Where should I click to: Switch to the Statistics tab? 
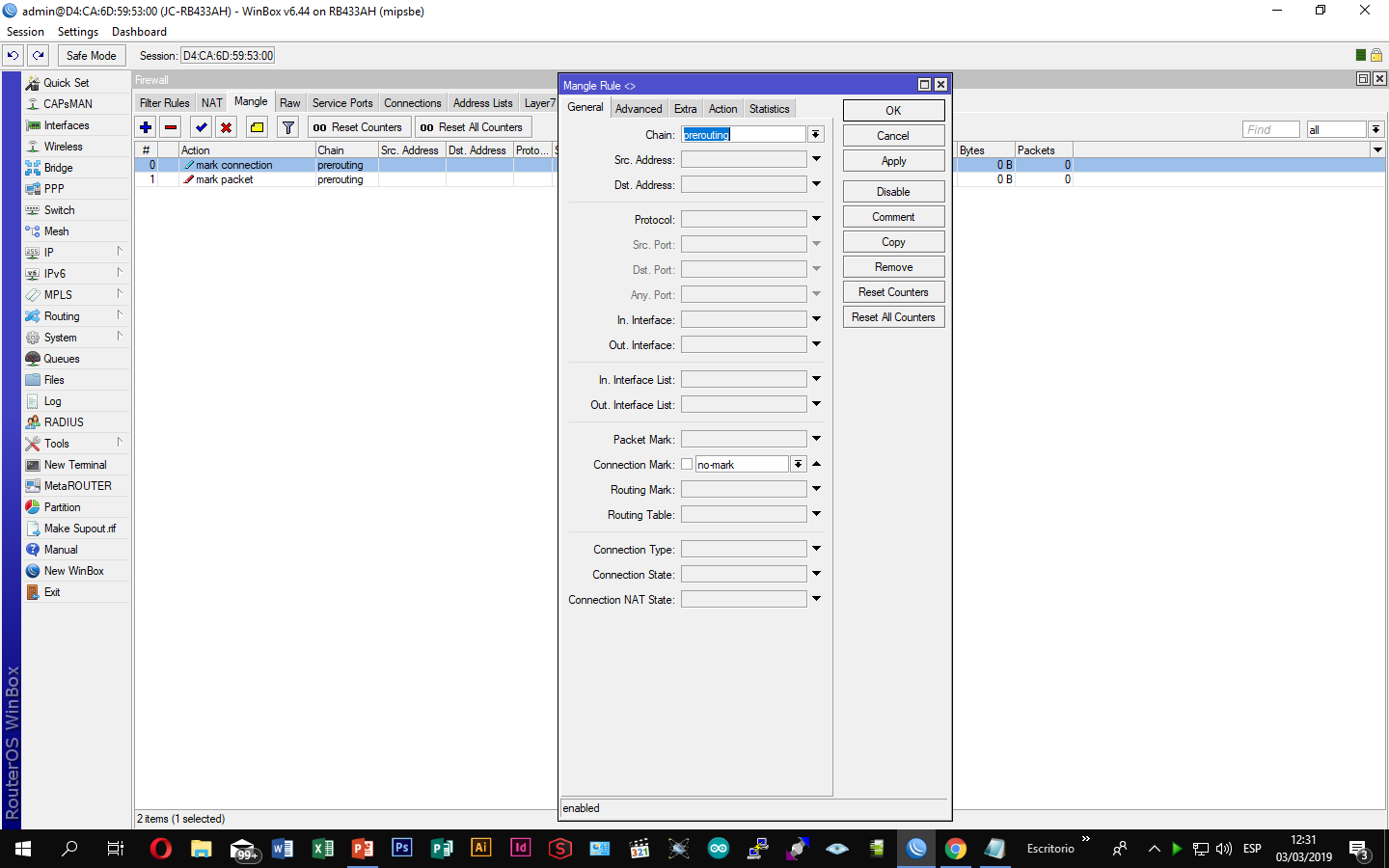coord(770,109)
